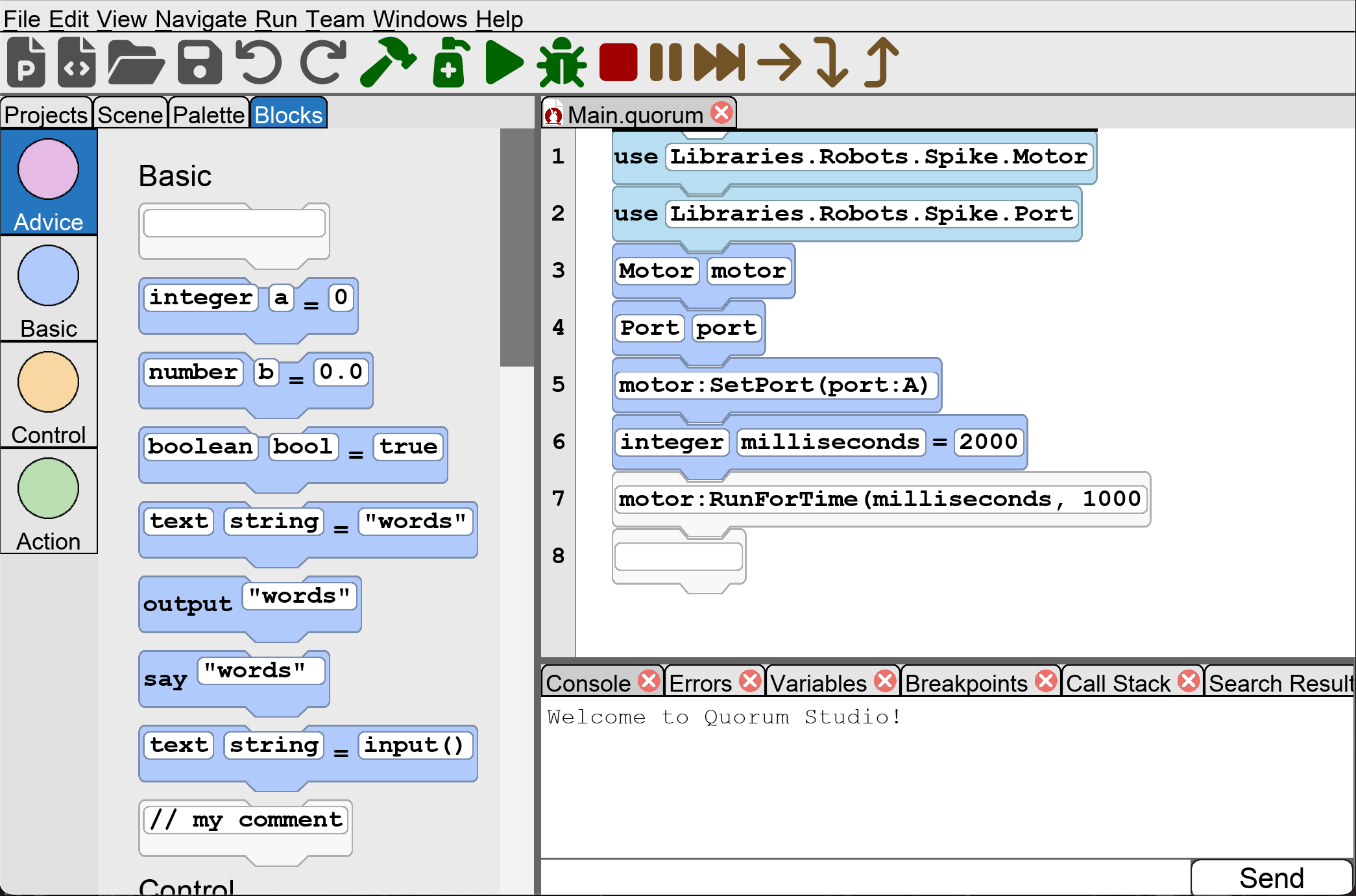Click the Step Into down arrow icon
The height and width of the screenshot is (896, 1356).
tap(830, 62)
